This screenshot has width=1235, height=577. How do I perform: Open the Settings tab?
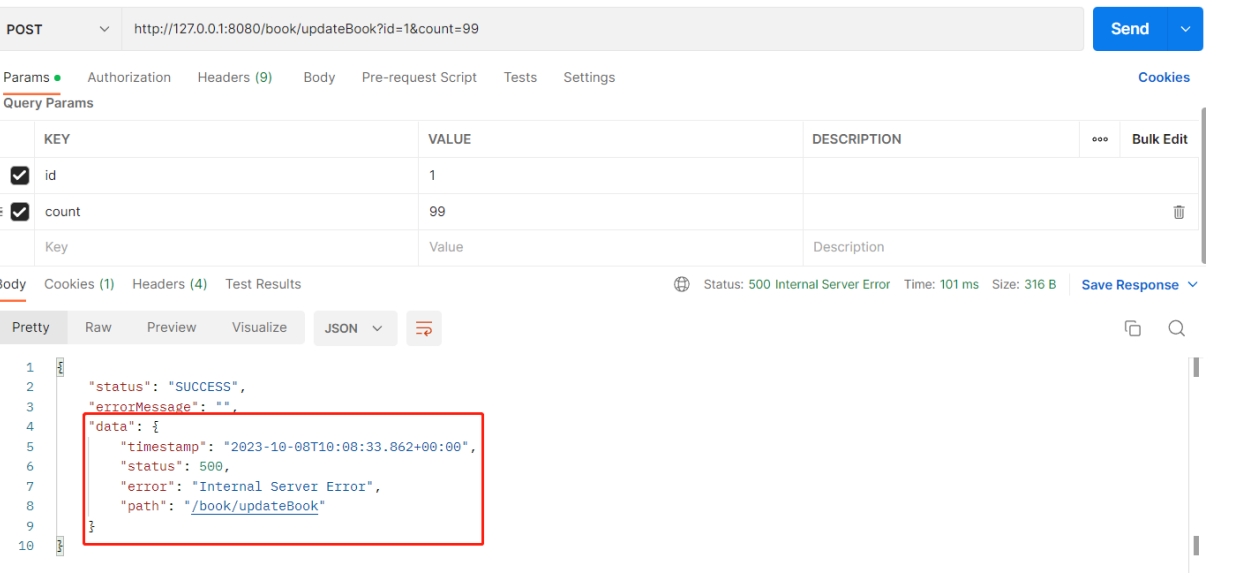click(589, 77)
